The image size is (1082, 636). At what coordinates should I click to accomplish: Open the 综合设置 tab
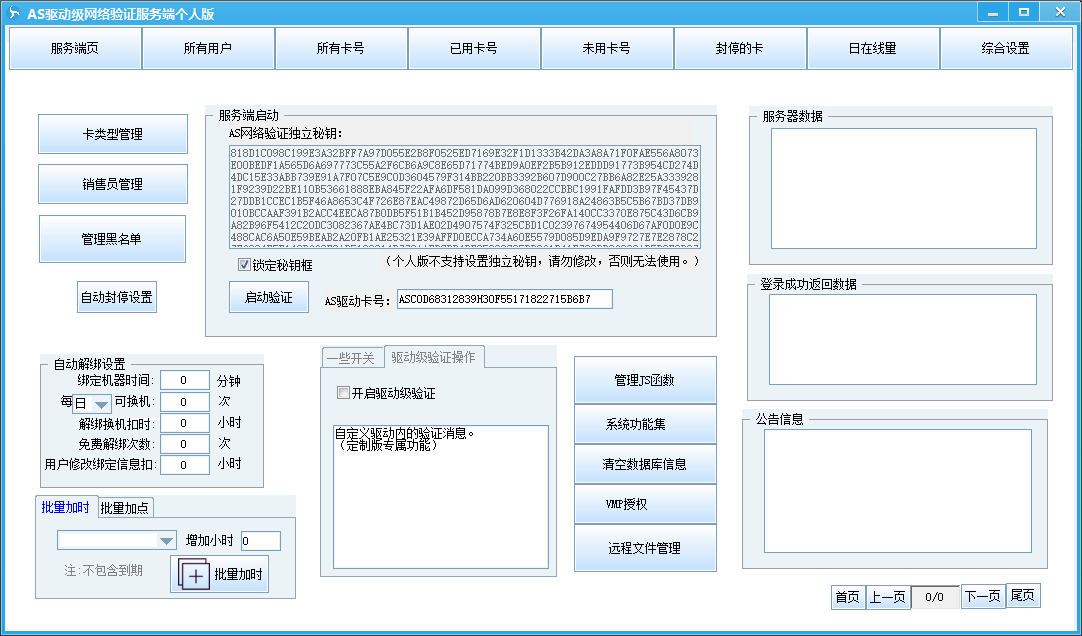pyautogui.click(x=1005, y=48)
